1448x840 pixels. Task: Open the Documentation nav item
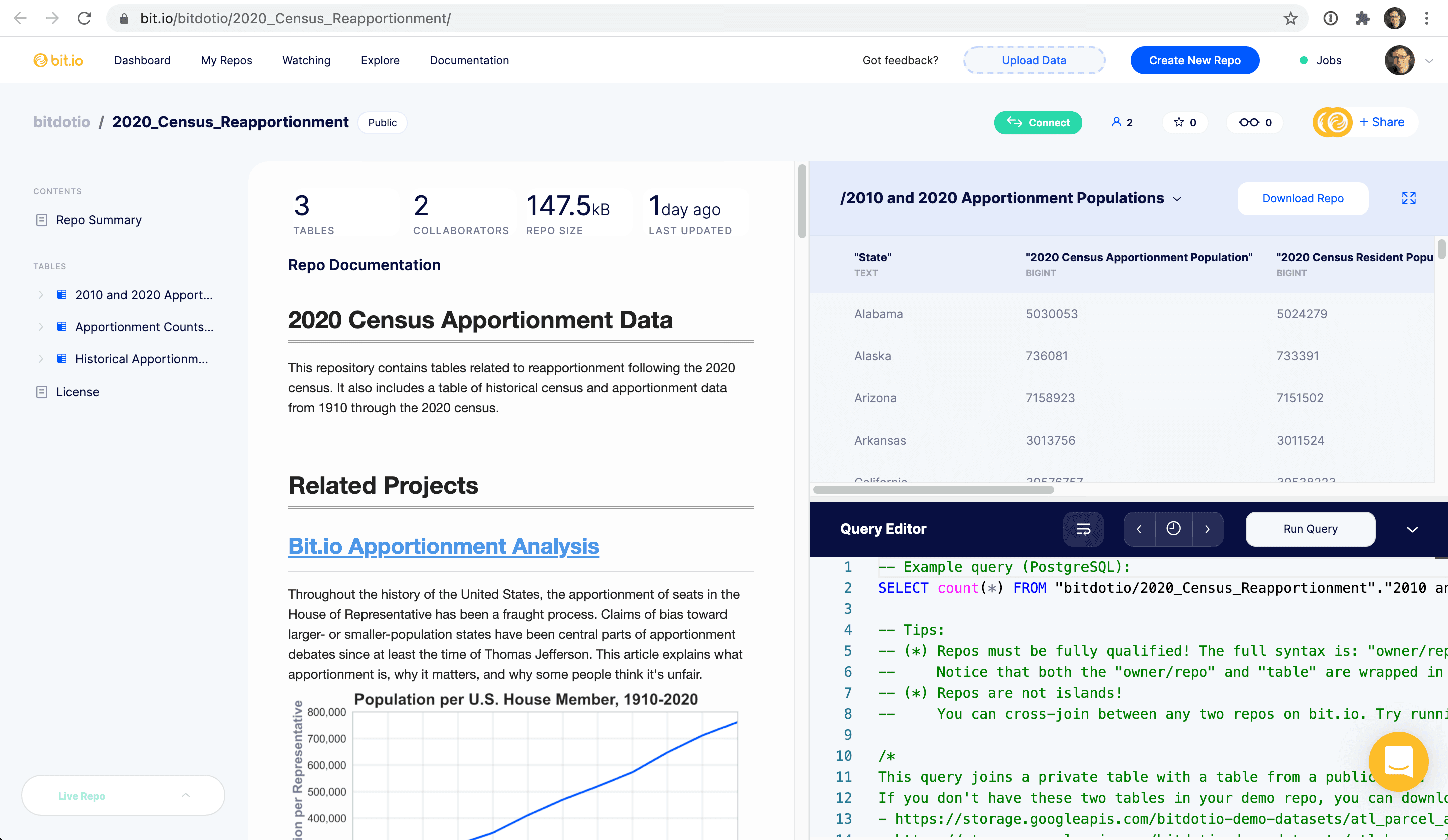(469, 61)
